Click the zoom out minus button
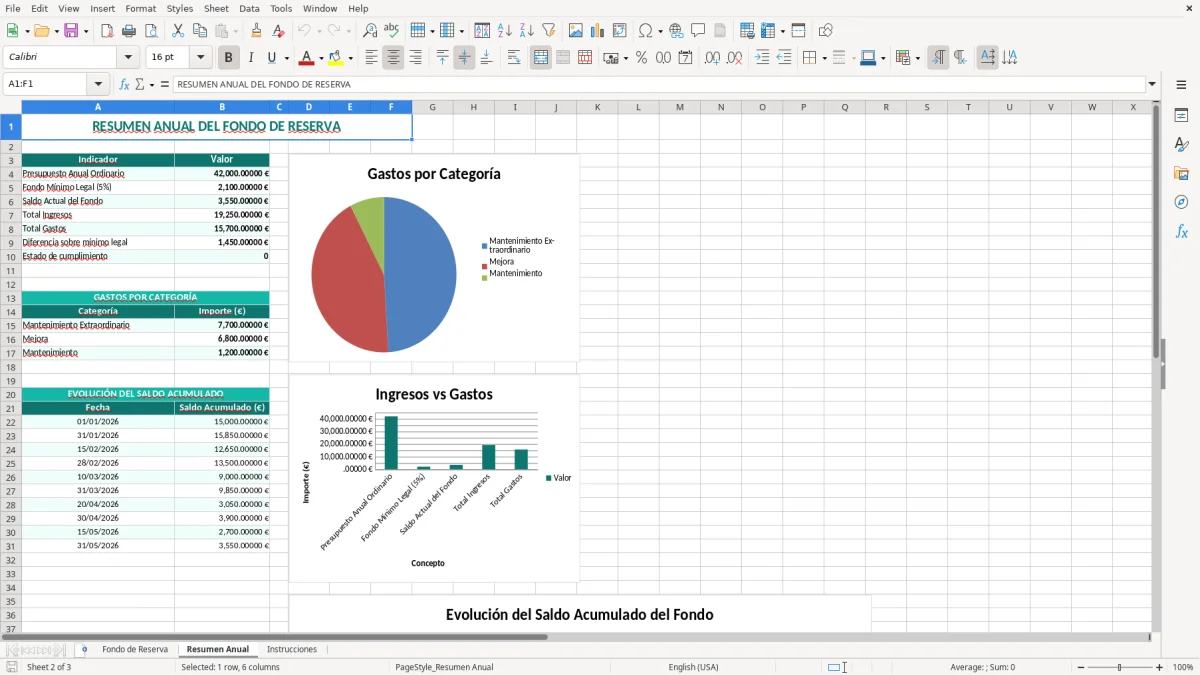 coord(1081,667)
